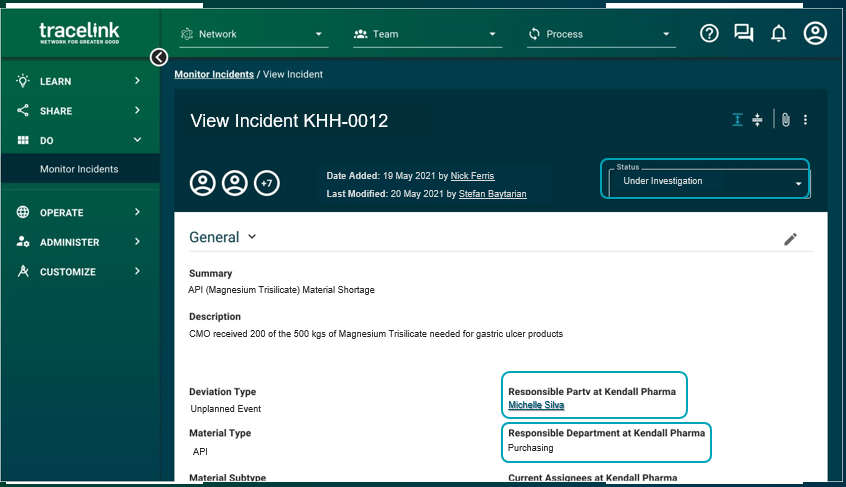Screen dimensions: 846x487
Task: Click the General section heading
Action: 214,237
